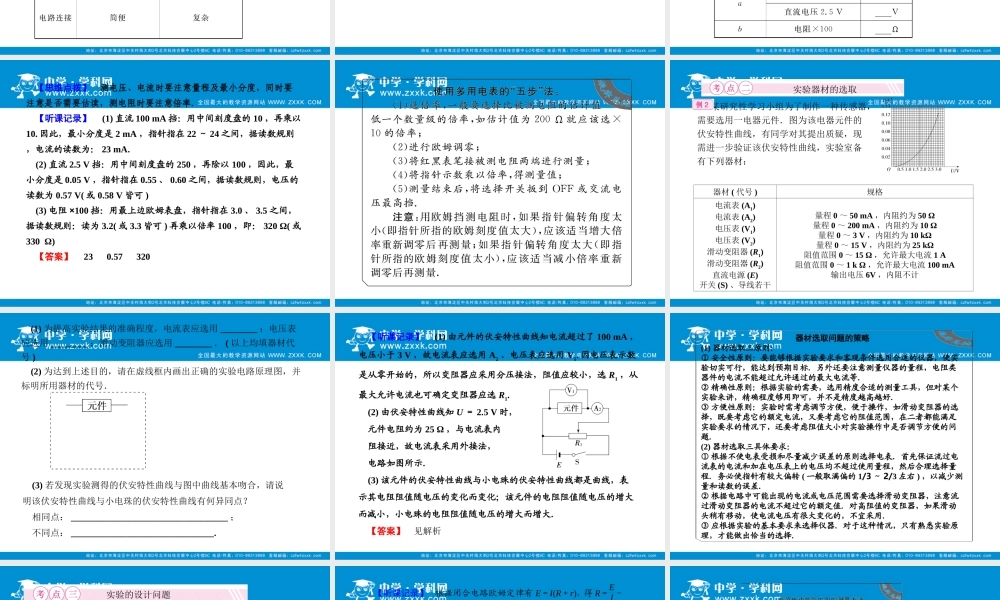The height and width of the screenshot is (600, 1000).
Task: Click the blank line after 不同点
Action: [x=143, y=533]
